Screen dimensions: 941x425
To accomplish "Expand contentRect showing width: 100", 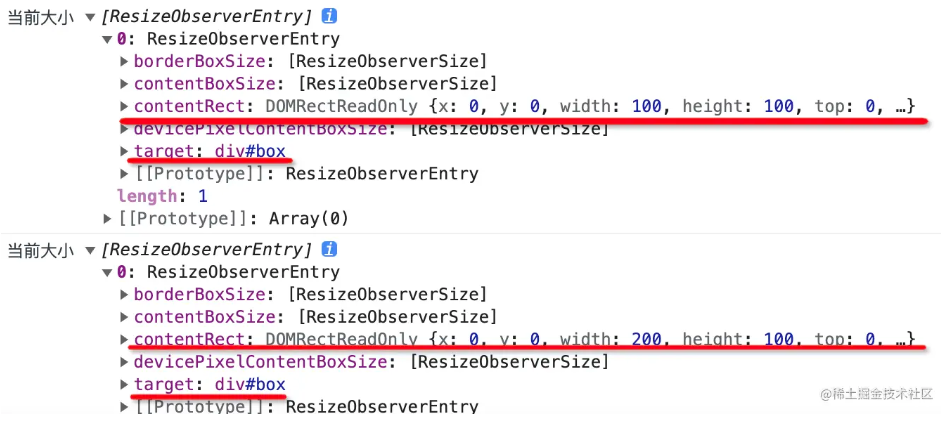I will 124,107.
